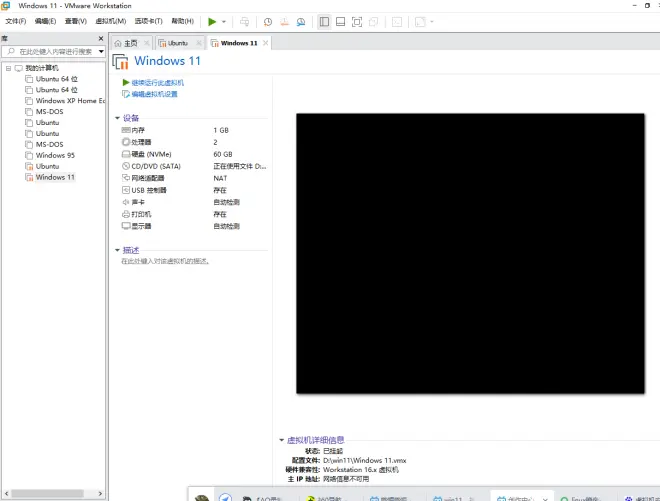Revert to snapshot via the toolbar icon
The width and height of the screenshot is (660, 501).
click(285, 21)
